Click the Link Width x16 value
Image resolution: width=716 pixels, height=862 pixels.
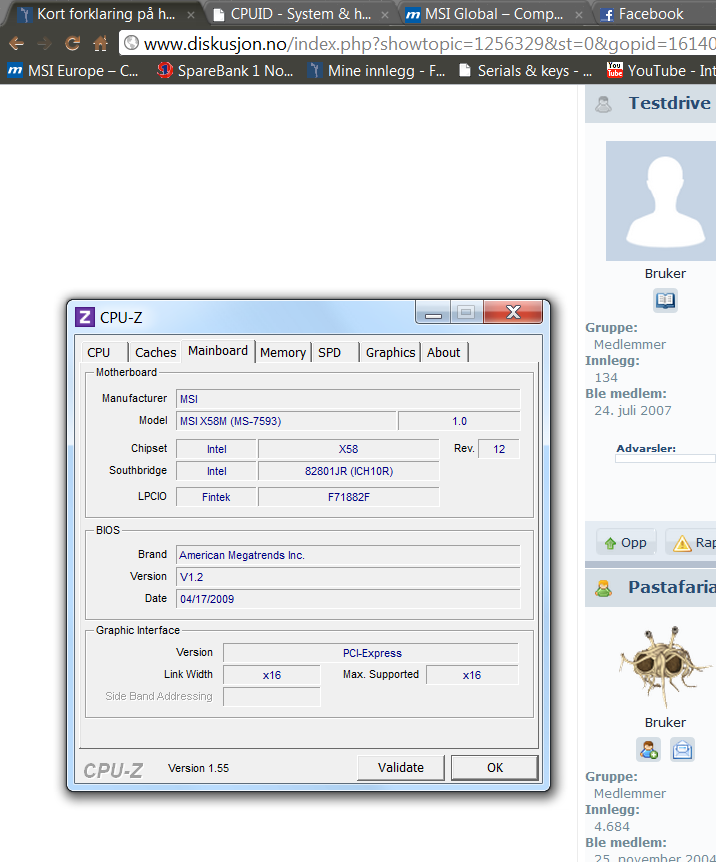272,675
